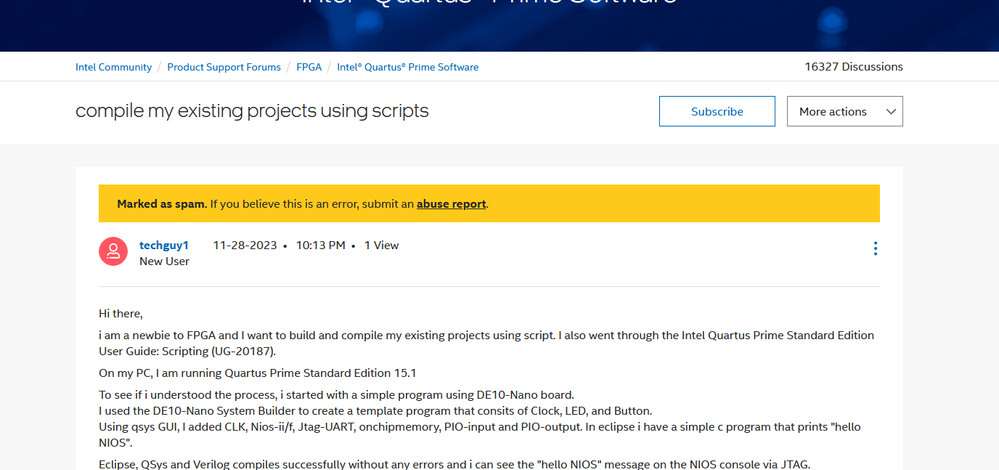Open the FPGA breadcrumb link
The width and height of the screenshot is (999, 470).
tap(309, 67)
